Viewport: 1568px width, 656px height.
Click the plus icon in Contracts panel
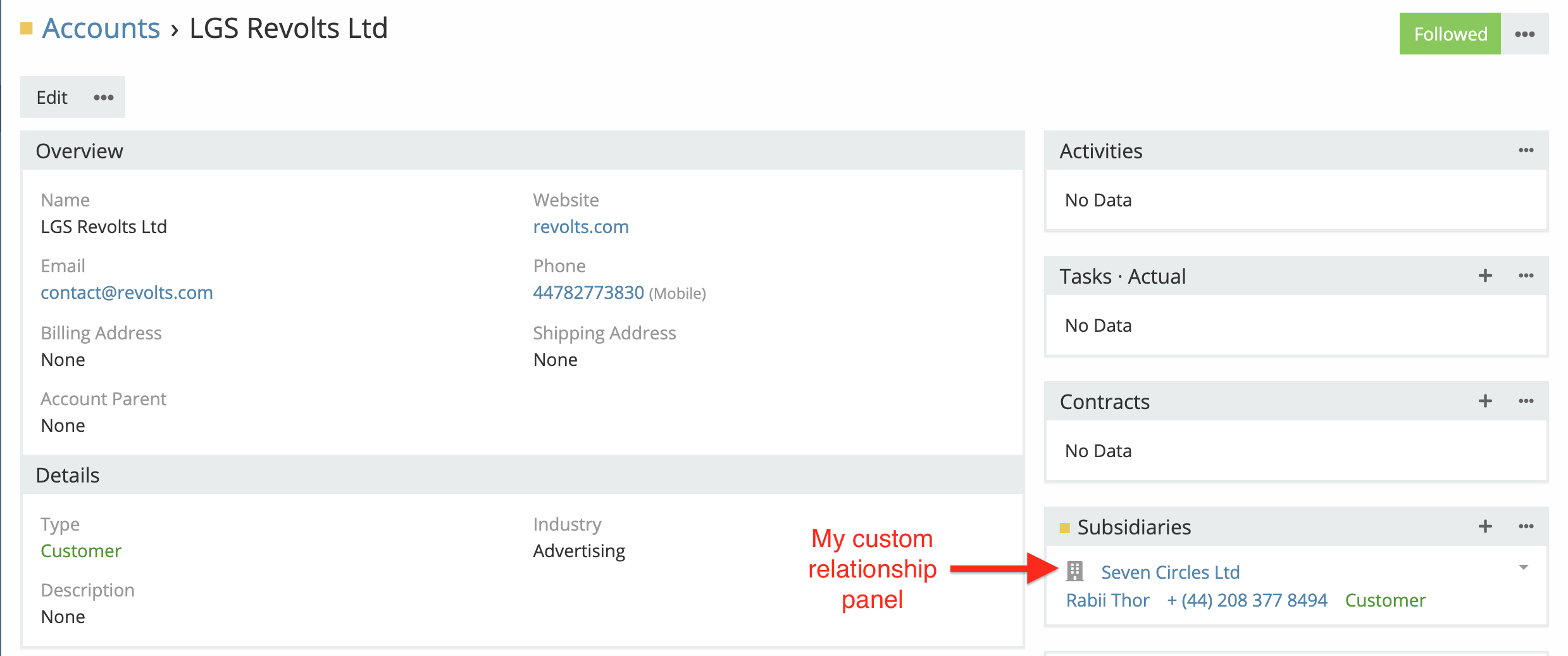click(1485, 401)
